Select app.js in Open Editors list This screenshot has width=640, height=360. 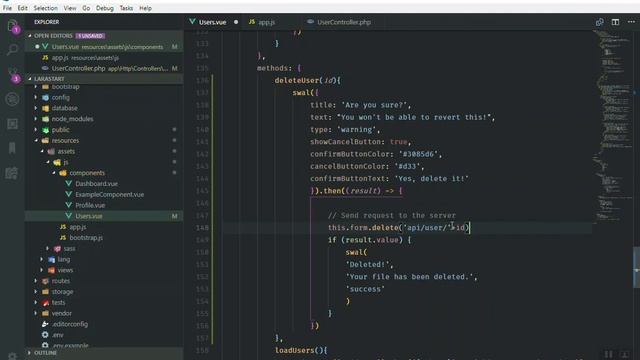coord(104,58)
